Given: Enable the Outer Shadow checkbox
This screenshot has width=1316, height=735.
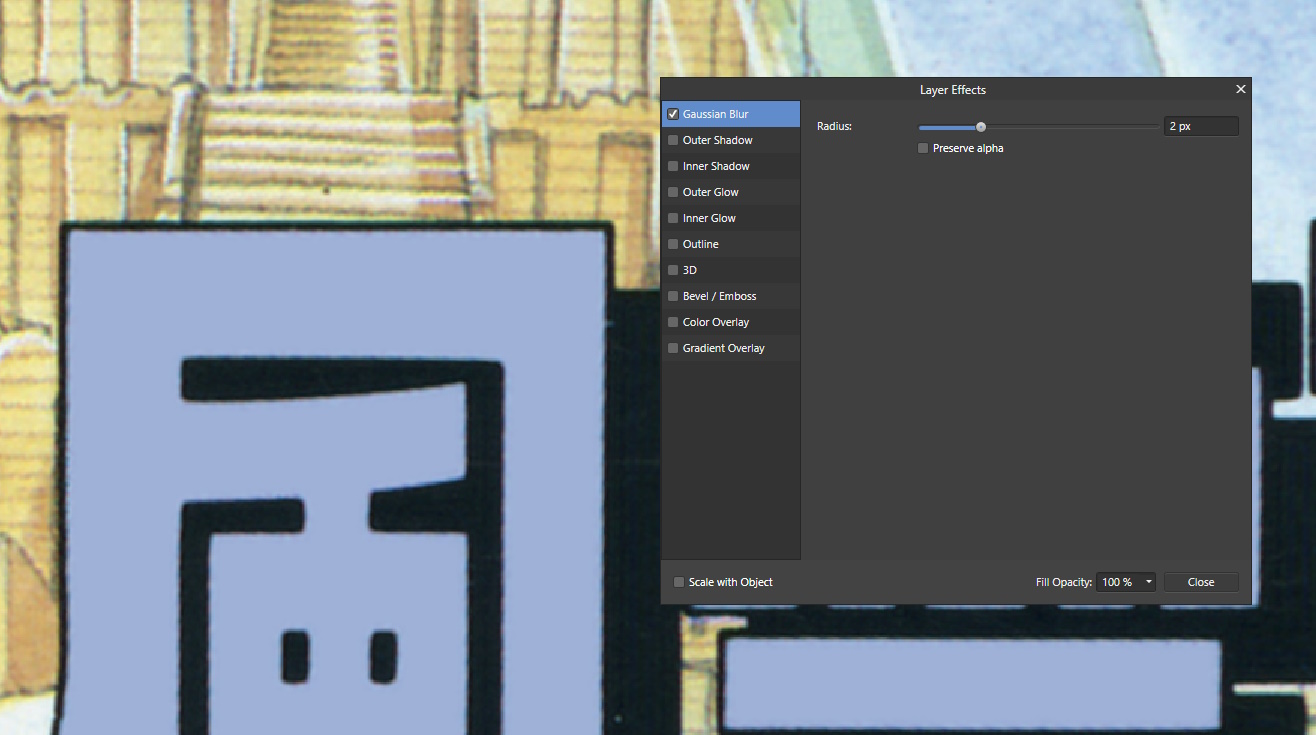Looking at the screenshot, I should coord(673,140).
